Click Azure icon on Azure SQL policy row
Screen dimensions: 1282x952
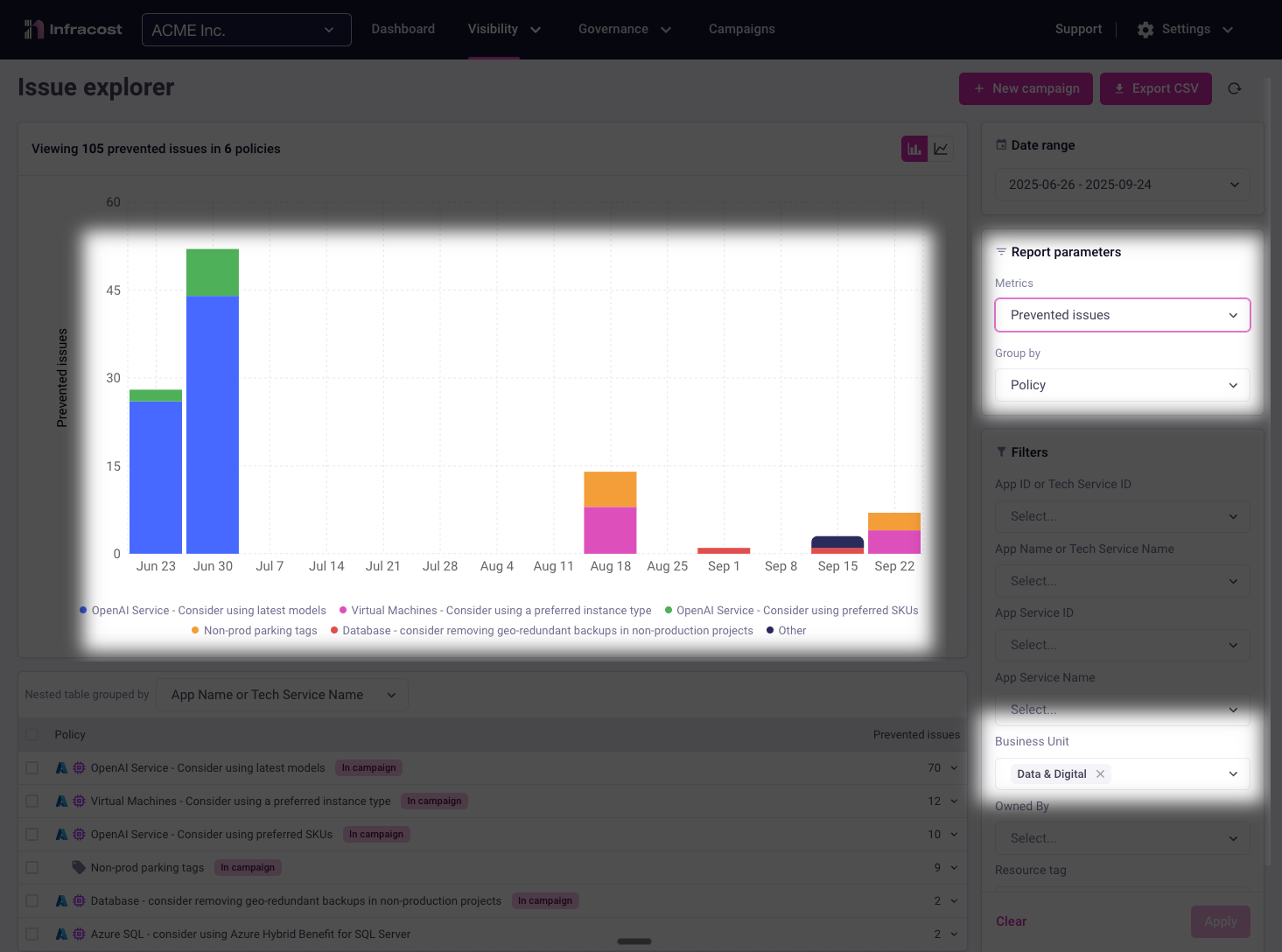coord(62,934)
